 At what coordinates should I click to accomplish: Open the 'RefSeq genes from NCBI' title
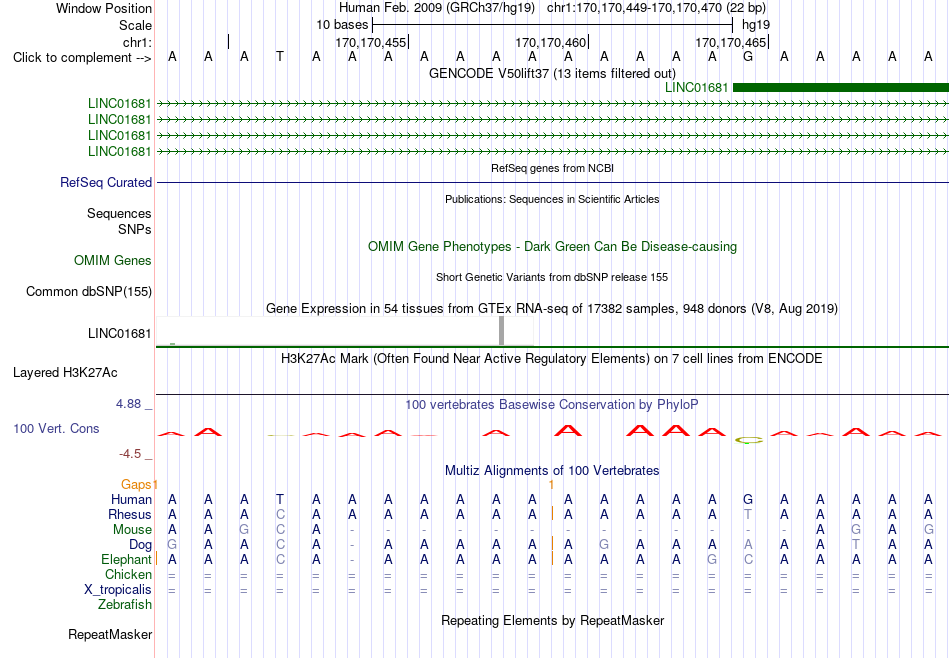click(x=552, y=168)
